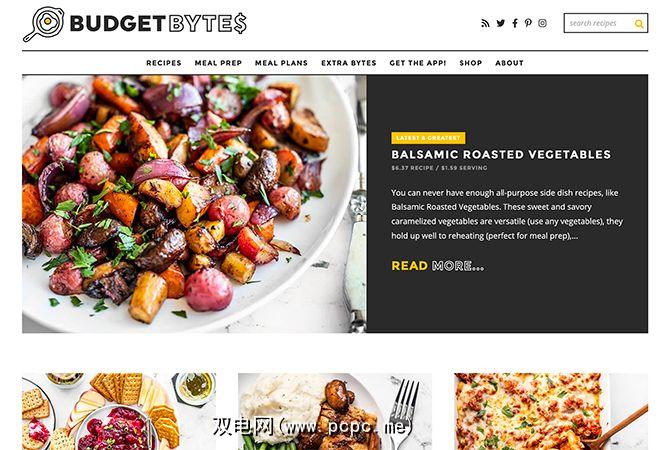This screenshot has height=450, width=670.
Task: Click the yellow search magnifier icon
Action: click(x=639, y=24)
